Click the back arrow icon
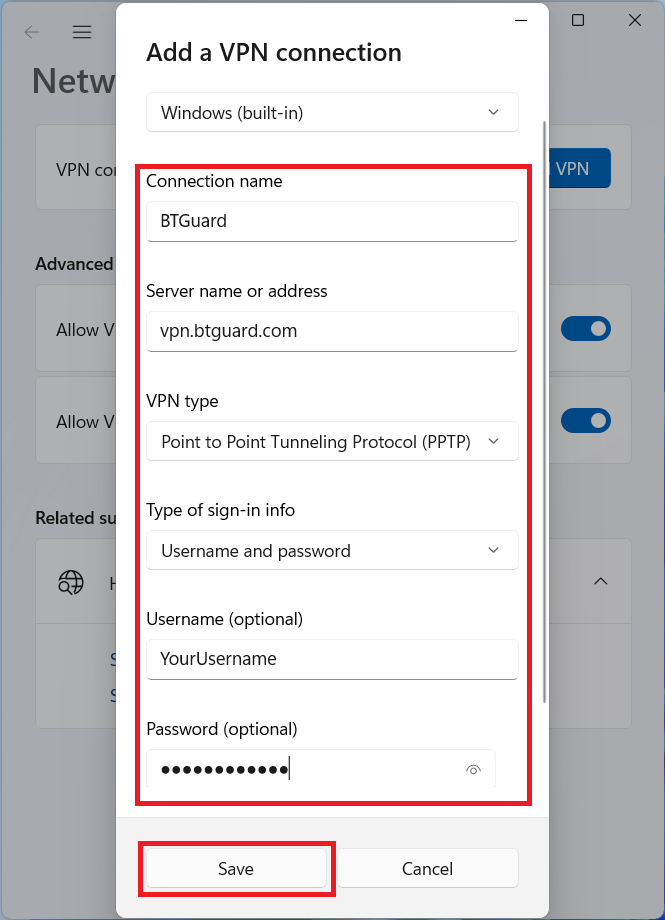Image resolution: width=665 pixels, height=920 pixels. pyautogui.click(x=32, y=32)
